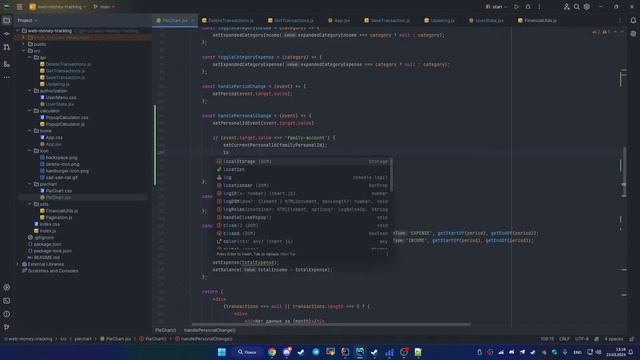This screenshot has height=360, width=640.
Task: Open Code With Me icon
Action: (x=566, y=7)
